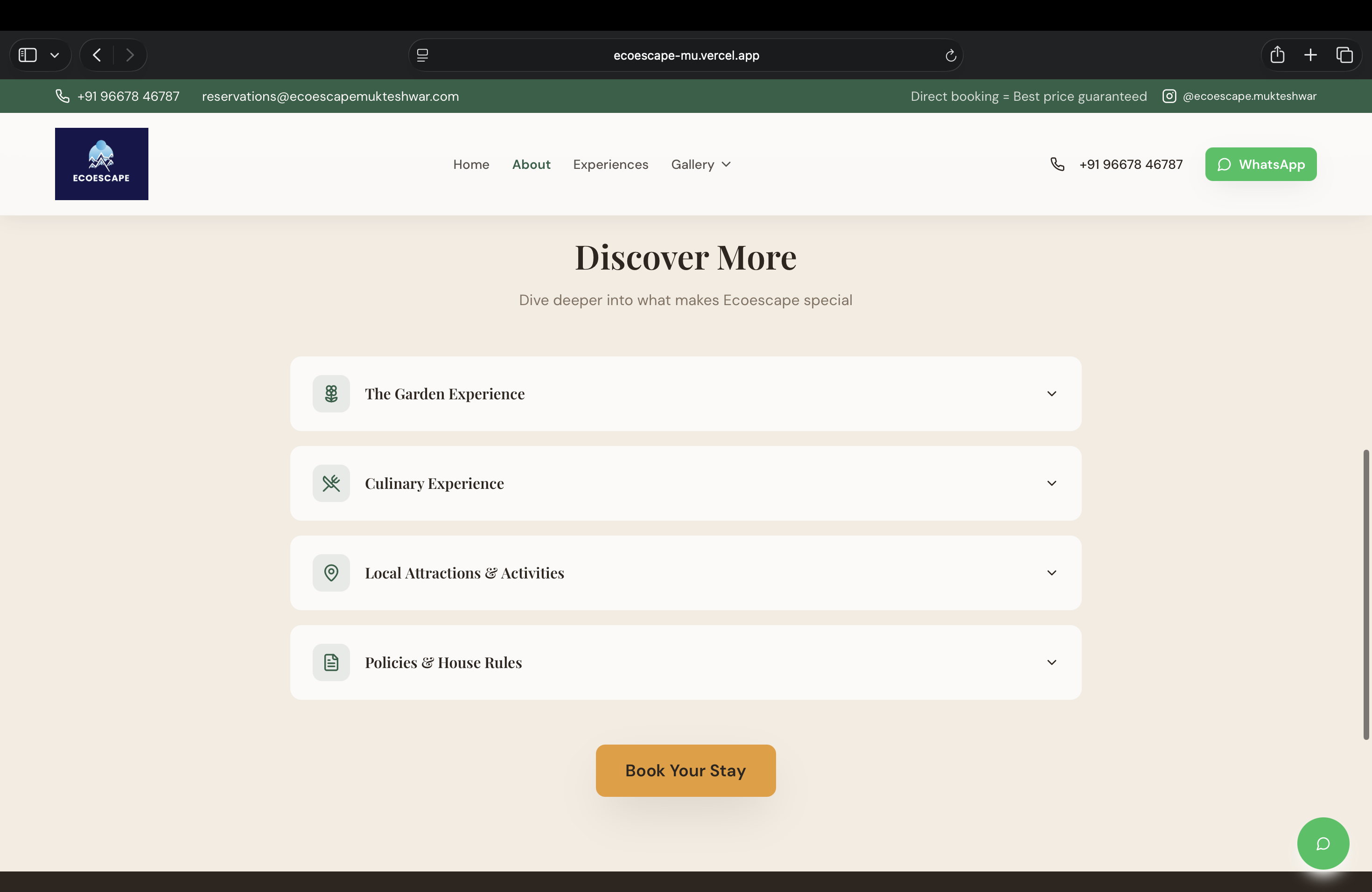The image size is (1372, 892).
Task: Expand Policies & House Rules section
Action: [x=686, y=662]
